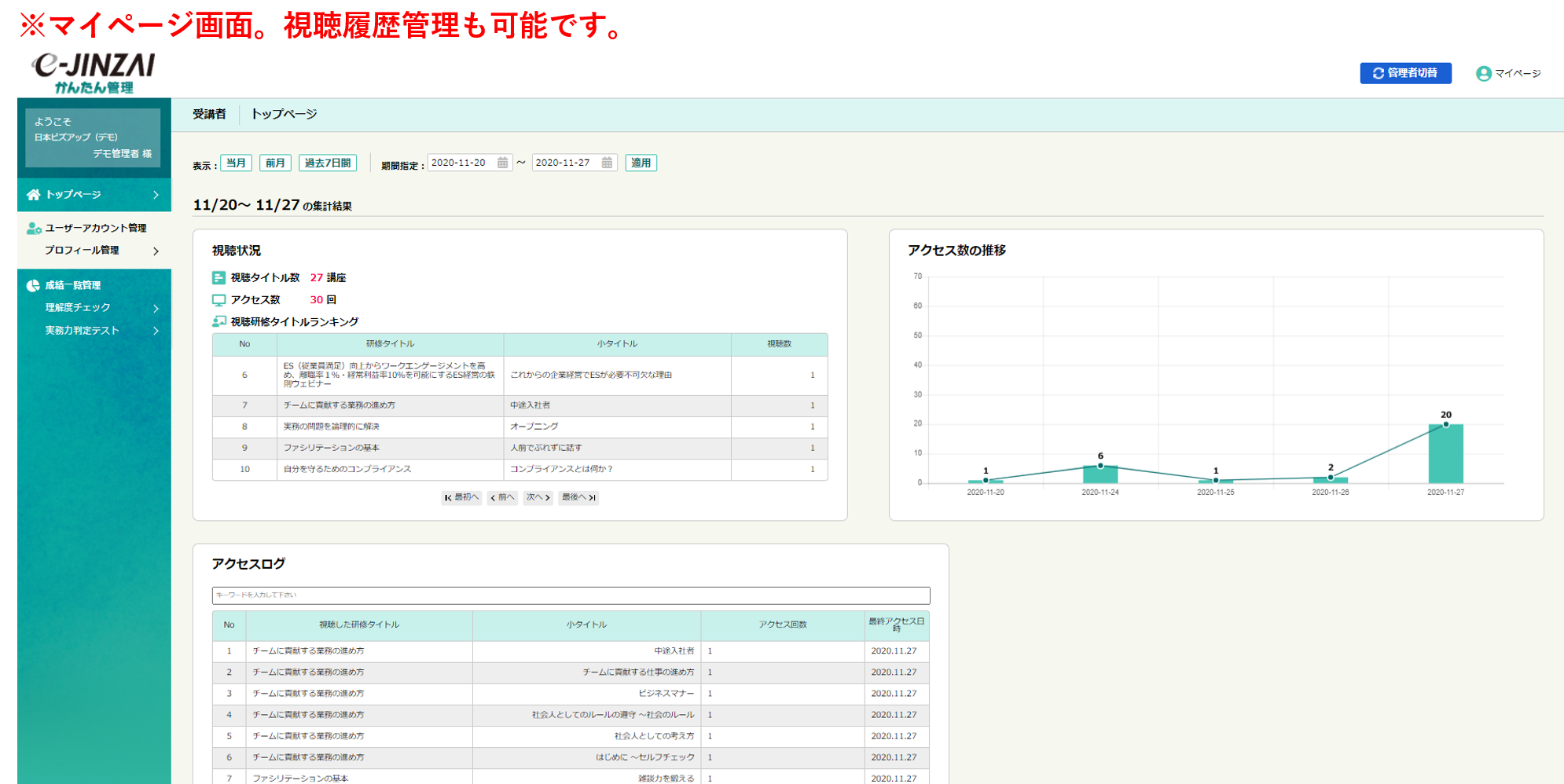Expand the 実務力判定テスト chevron
This screenshot has width=1564, height=784.
pyautogui.click(x=156, y=331)
